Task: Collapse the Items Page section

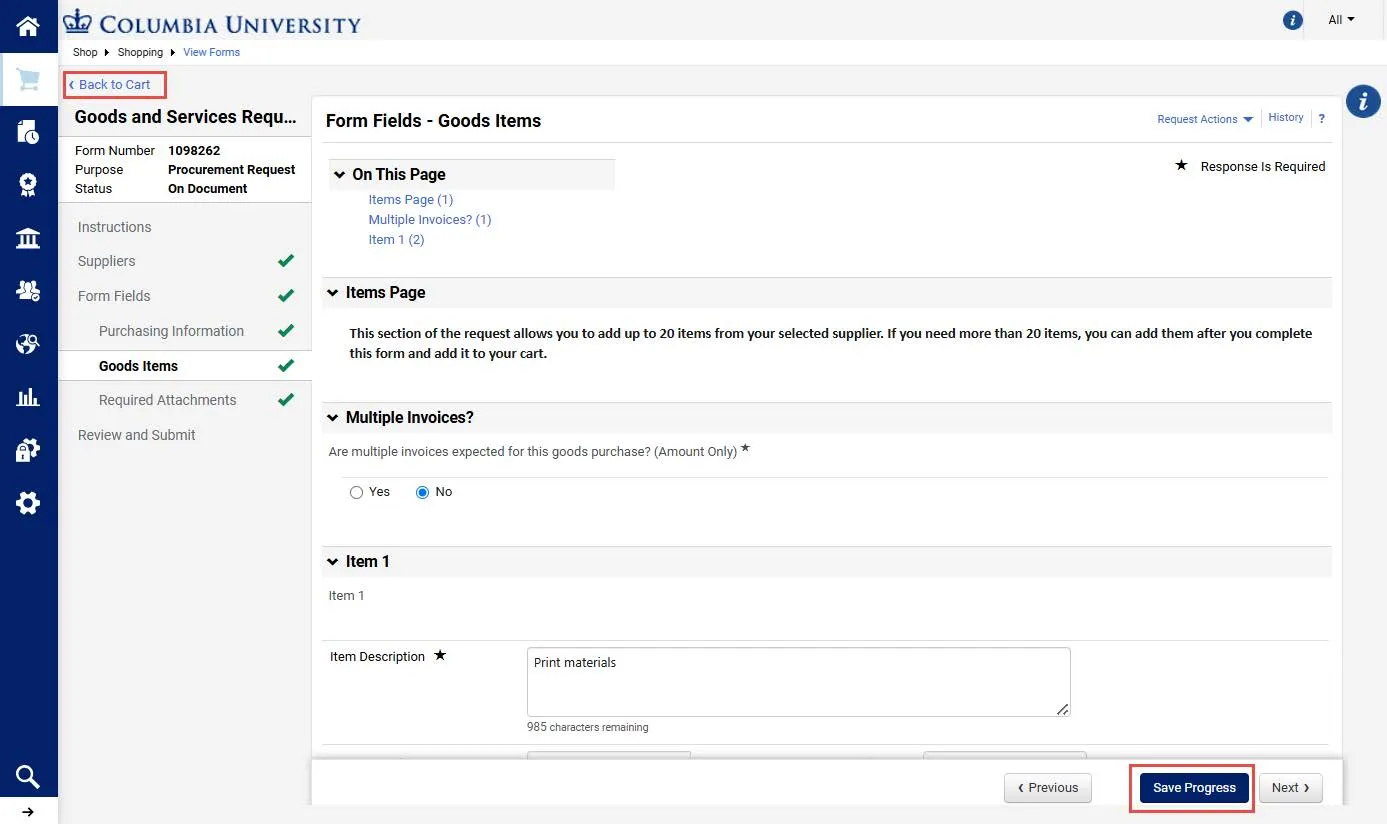Action: click(x=333, y=293)
